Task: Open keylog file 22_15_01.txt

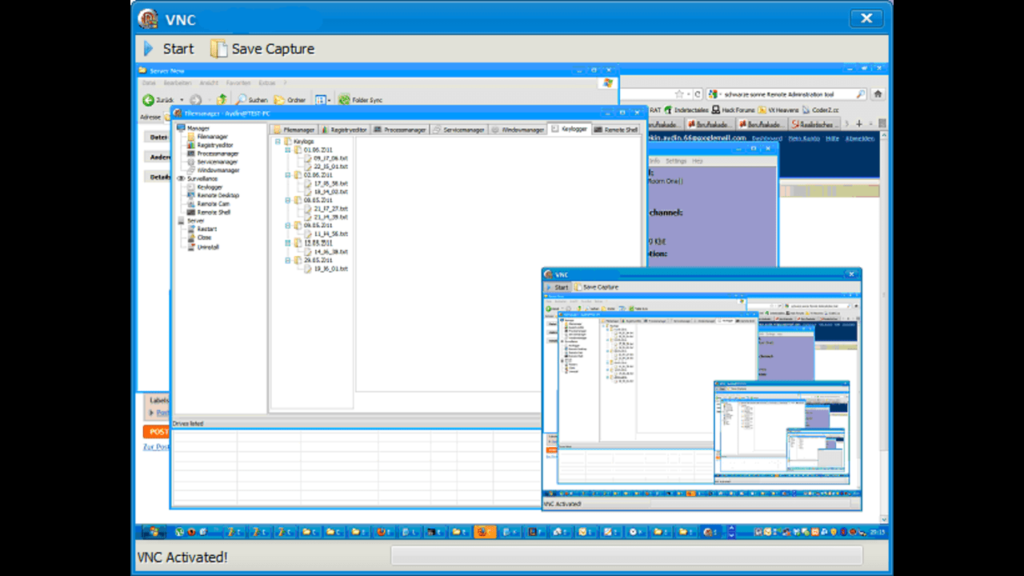Action: 330,167
